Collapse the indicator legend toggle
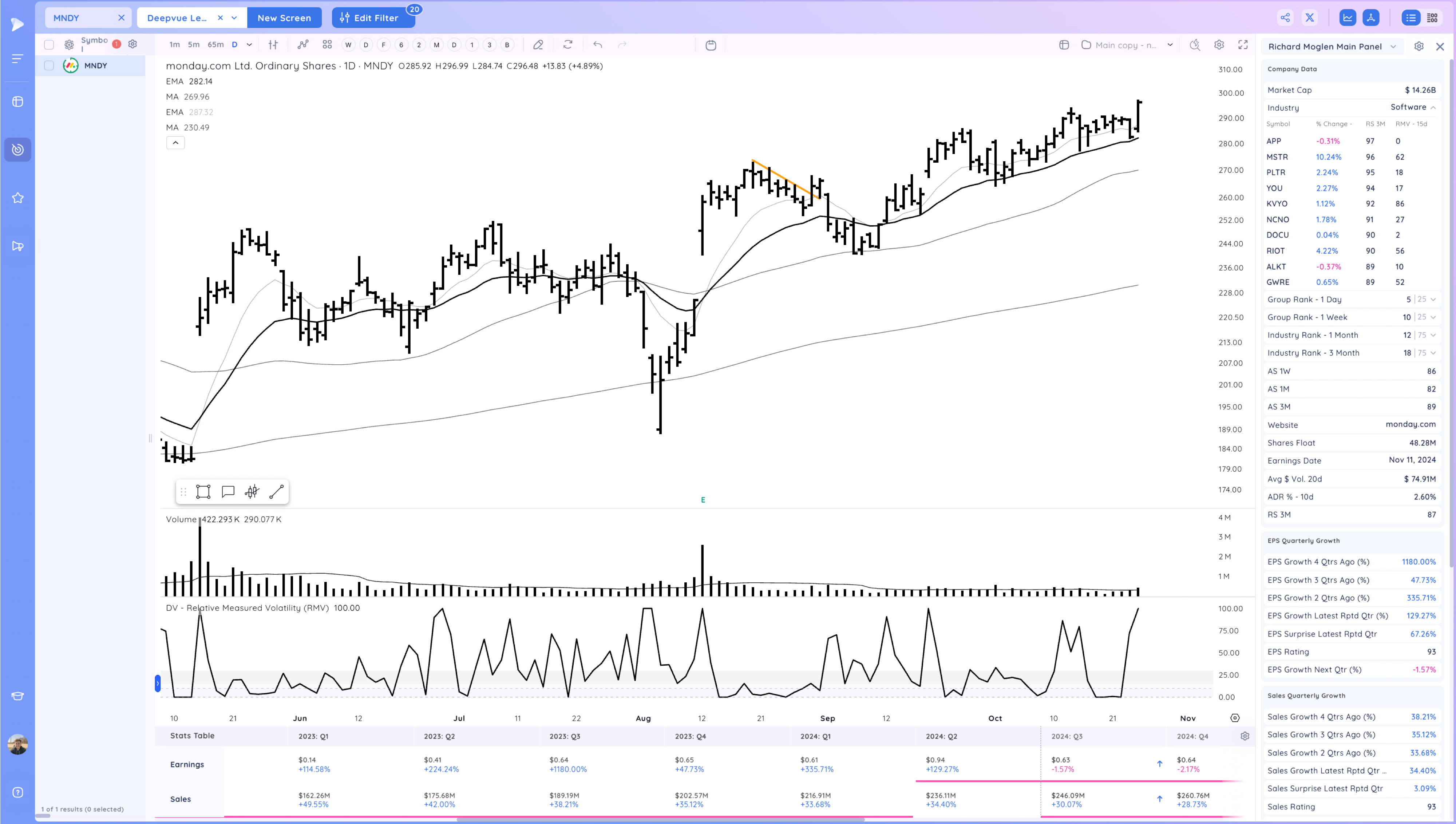Screen dimensions: 1456x824 point(175,143)
